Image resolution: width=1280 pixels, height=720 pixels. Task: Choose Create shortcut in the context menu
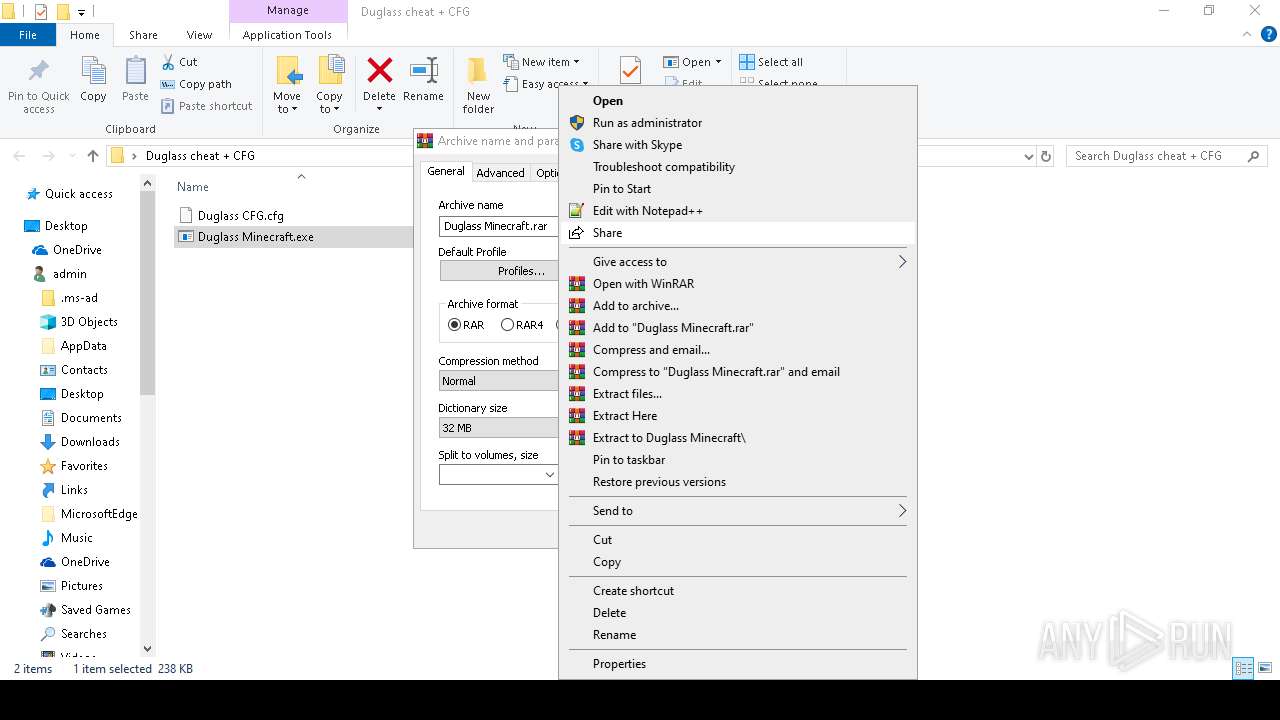(x=737, y=591)
